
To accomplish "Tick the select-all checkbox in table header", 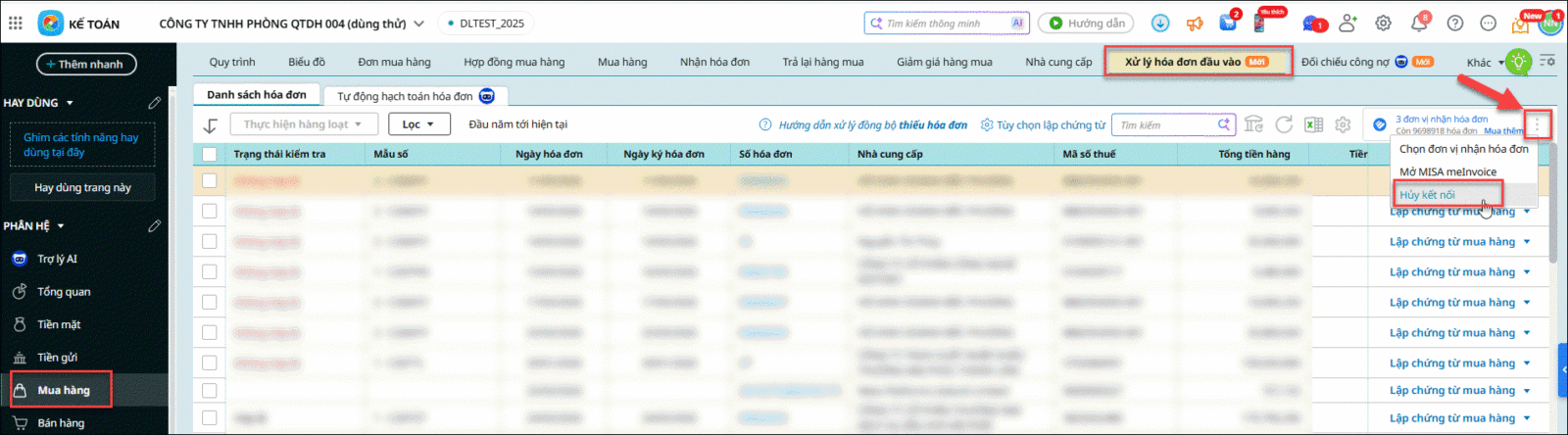I will pos(209,154).
